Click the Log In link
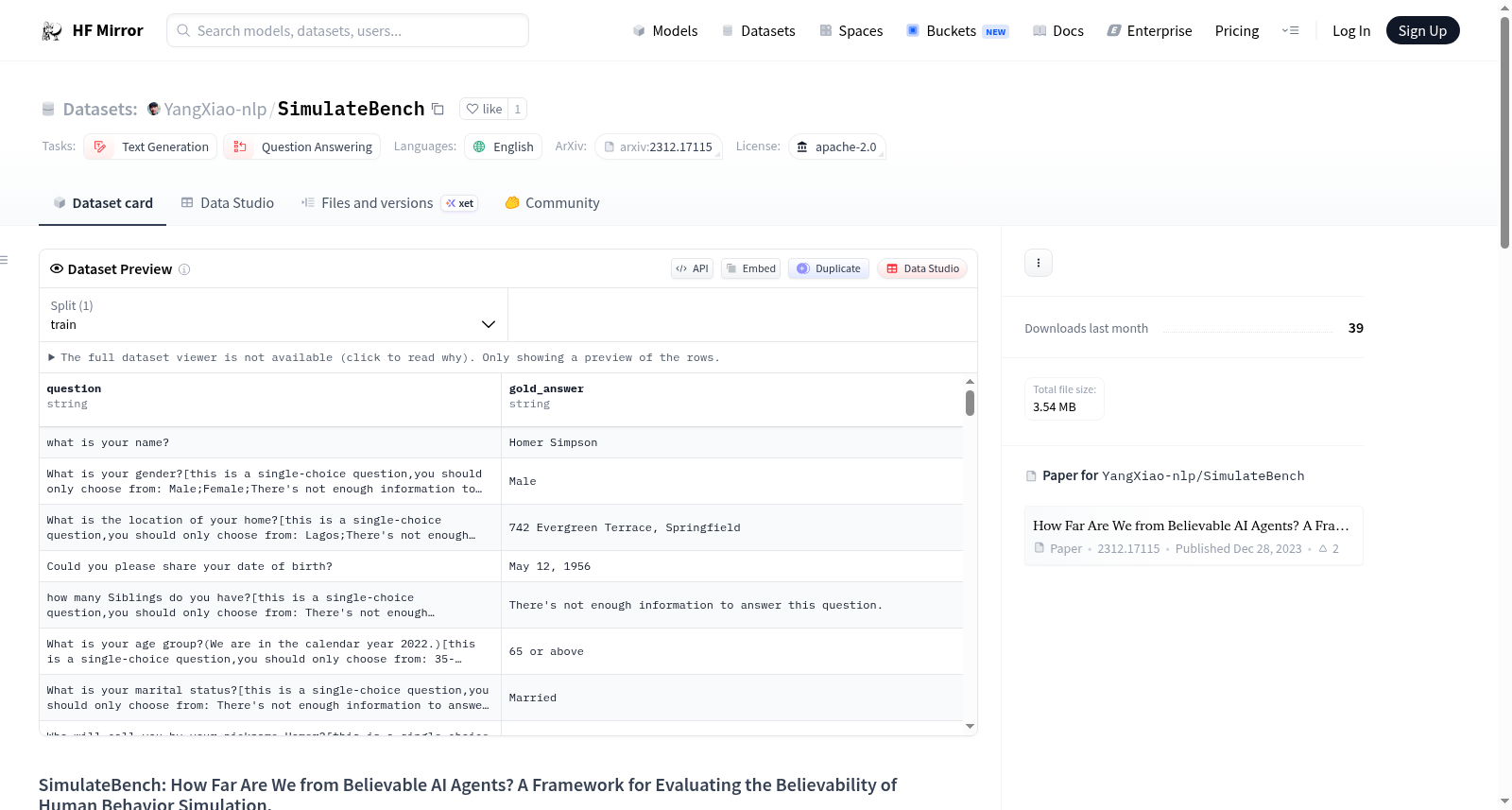 coord(1351,31)
